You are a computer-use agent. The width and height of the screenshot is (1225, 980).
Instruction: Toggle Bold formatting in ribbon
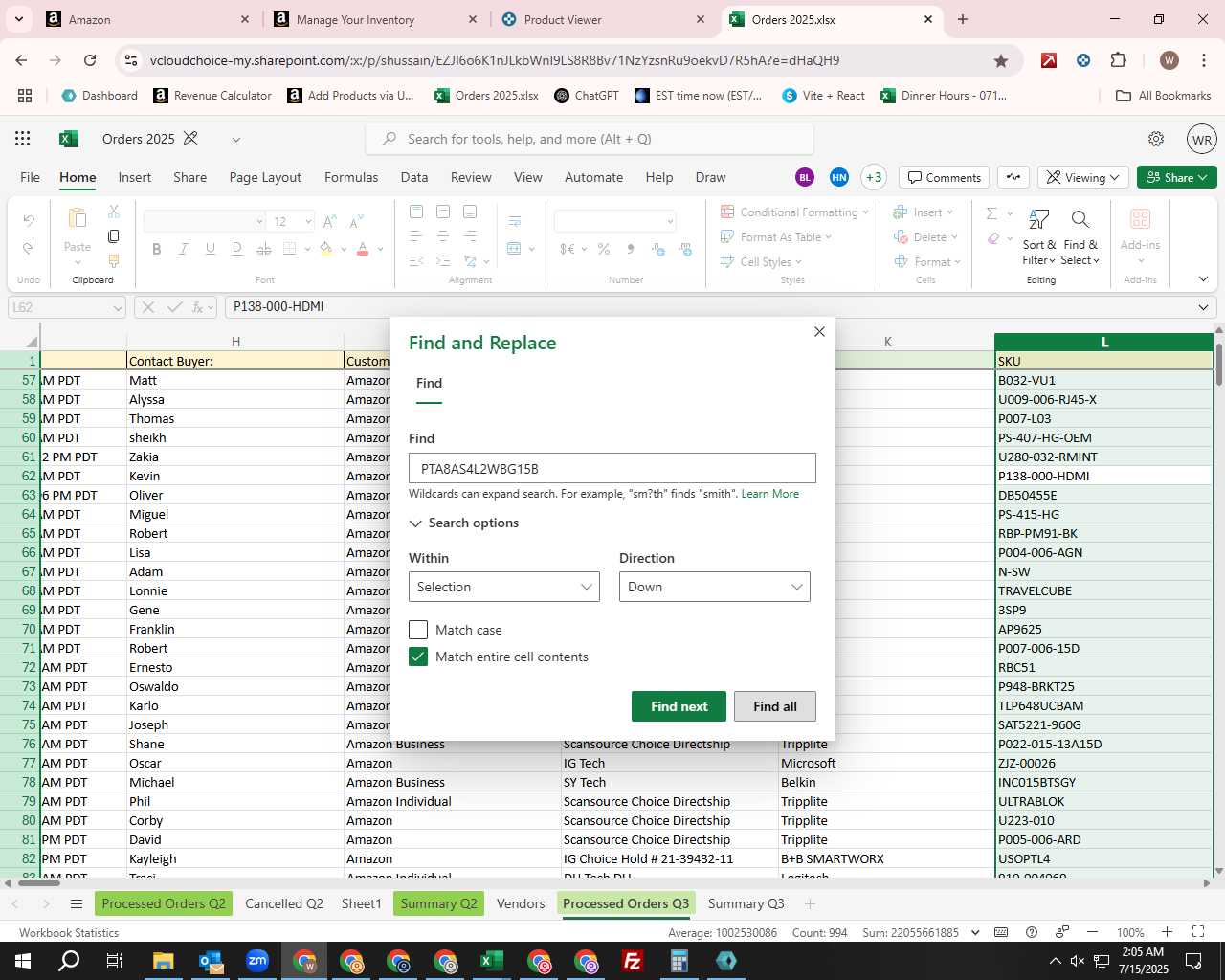(x=157, y=249)
